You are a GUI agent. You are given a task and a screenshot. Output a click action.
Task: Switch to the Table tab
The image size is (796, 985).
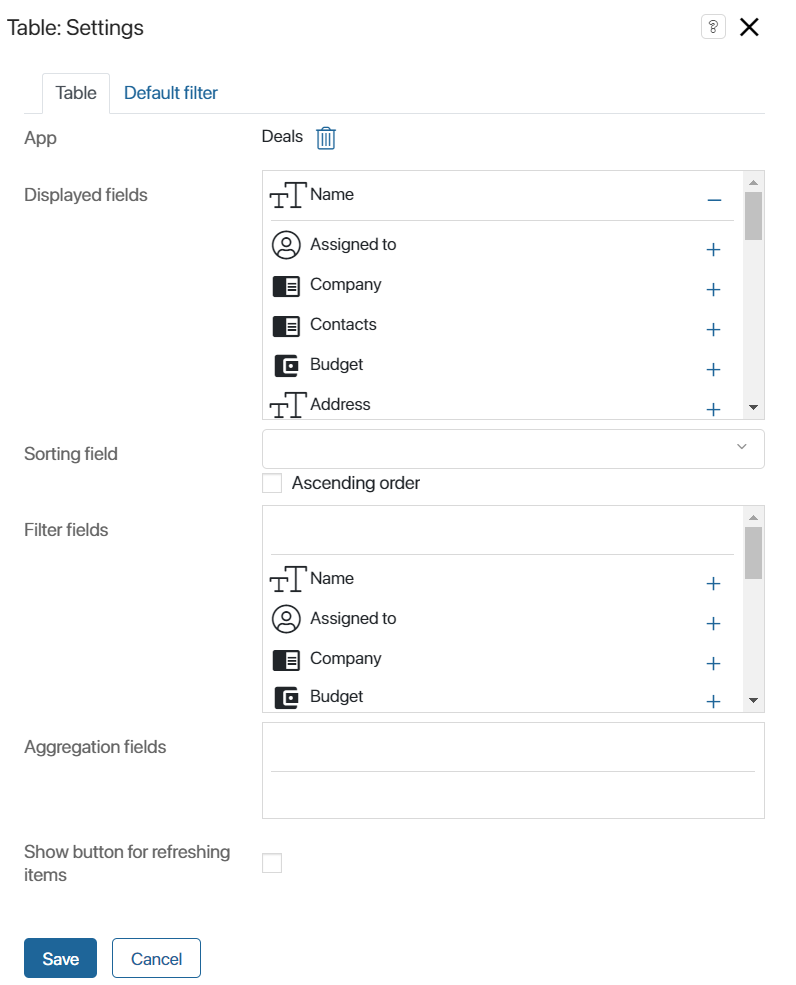pos(76,93)
